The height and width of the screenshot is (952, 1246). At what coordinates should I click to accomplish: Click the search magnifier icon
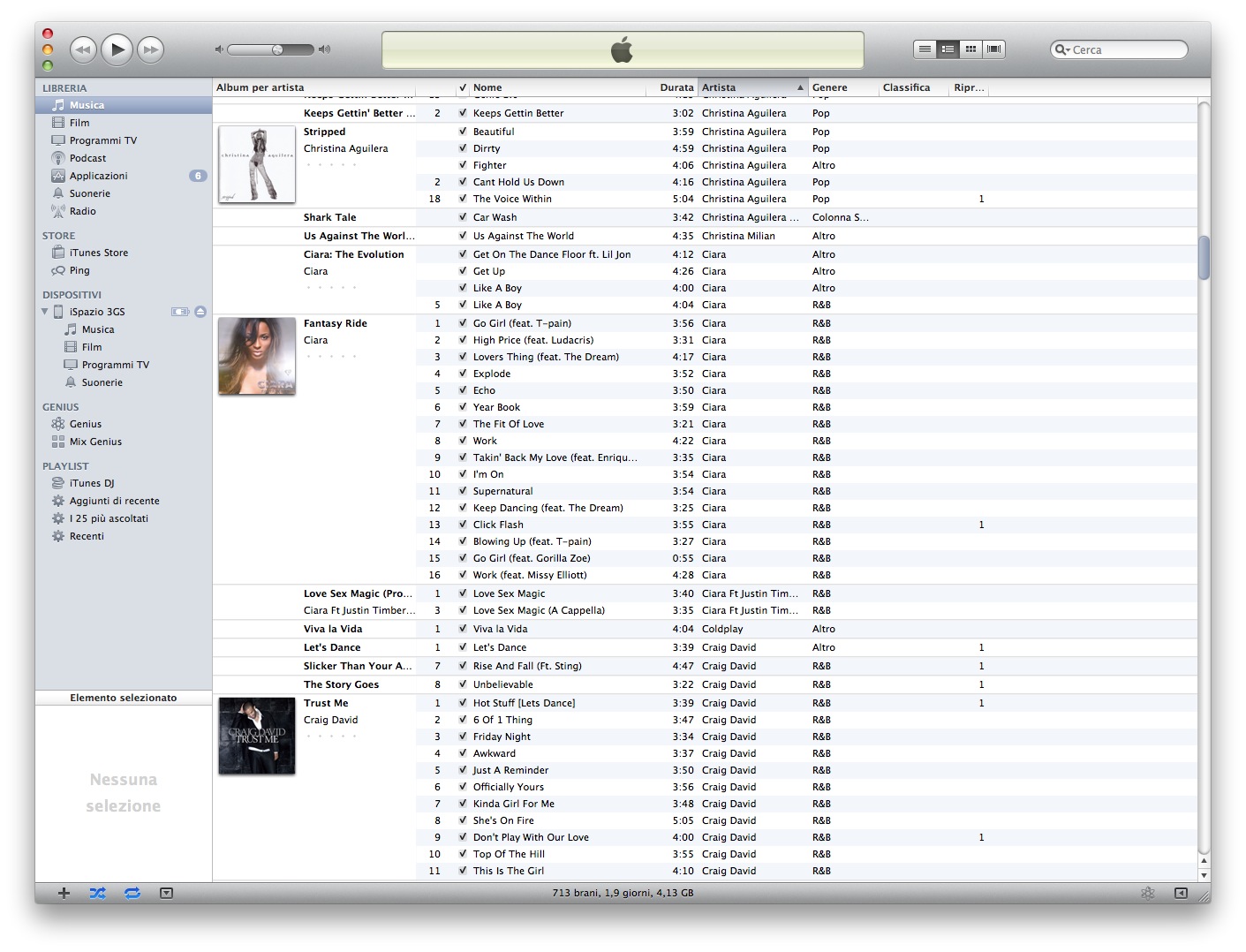pos(1061,49)
